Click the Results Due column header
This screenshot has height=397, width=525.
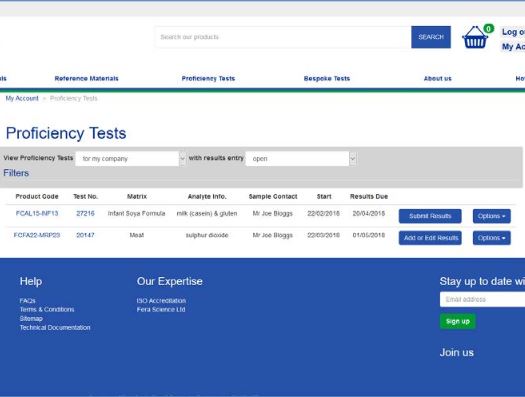pos(369,196)
